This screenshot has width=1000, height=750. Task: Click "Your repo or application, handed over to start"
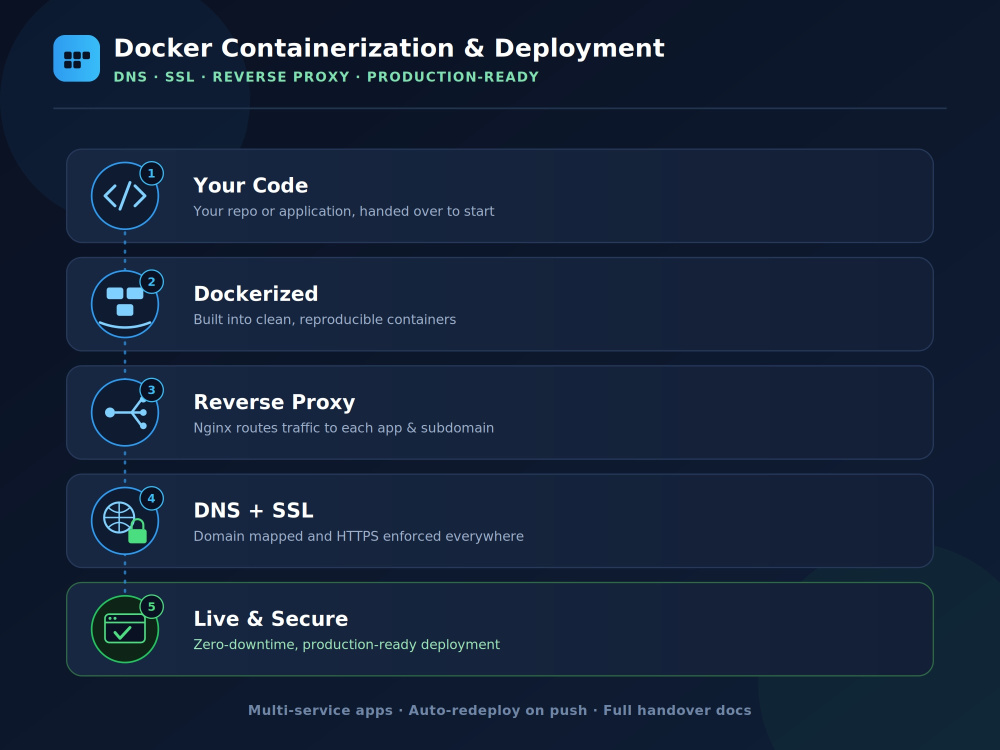[x=344, y=211]
